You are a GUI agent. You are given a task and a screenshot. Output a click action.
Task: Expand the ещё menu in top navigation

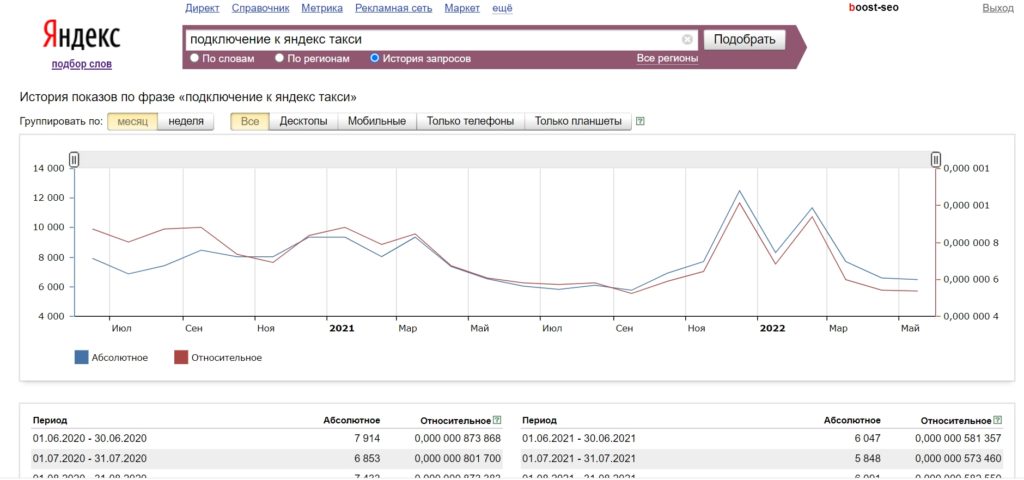[x=503, y=8]
